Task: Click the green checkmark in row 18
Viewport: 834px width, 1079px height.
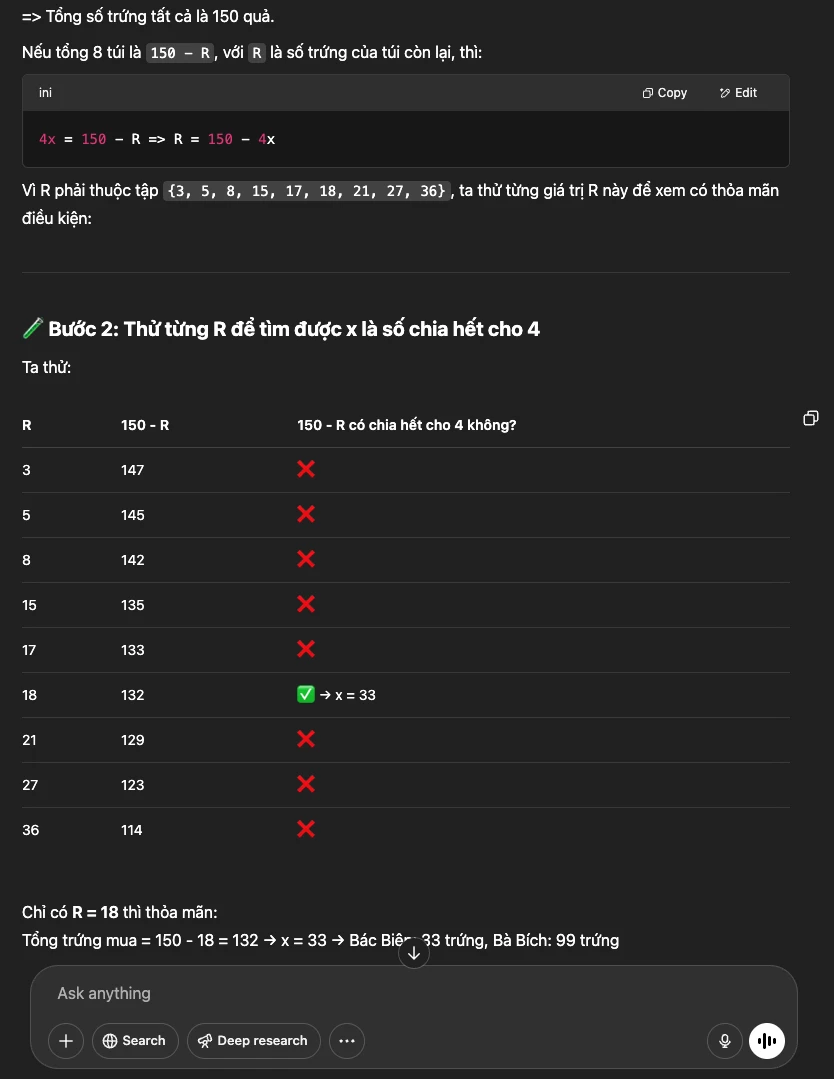Action: tap(306, 694)
